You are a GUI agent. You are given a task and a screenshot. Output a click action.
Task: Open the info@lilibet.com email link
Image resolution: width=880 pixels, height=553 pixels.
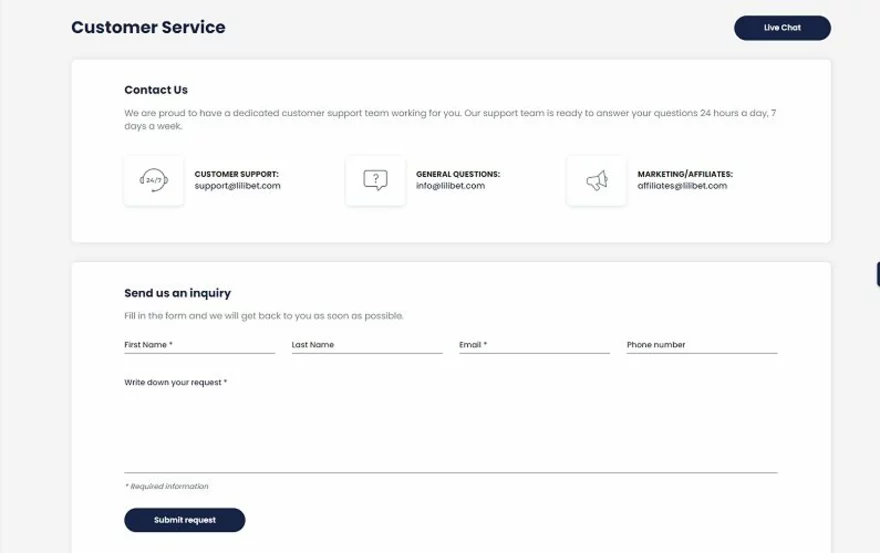(450, 186)
